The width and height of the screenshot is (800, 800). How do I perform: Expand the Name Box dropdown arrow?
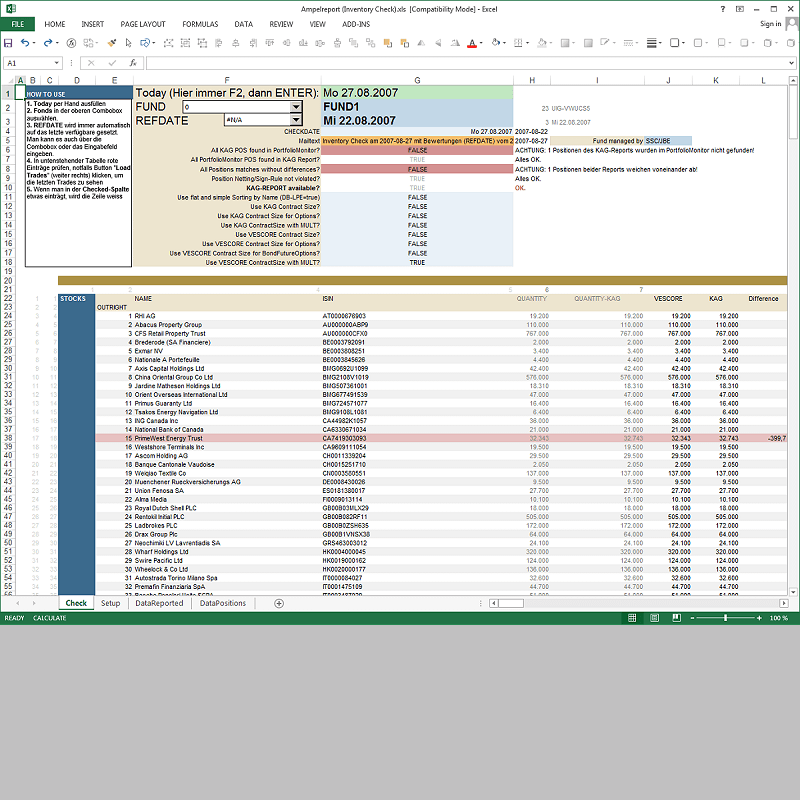(x=56, y=63)
